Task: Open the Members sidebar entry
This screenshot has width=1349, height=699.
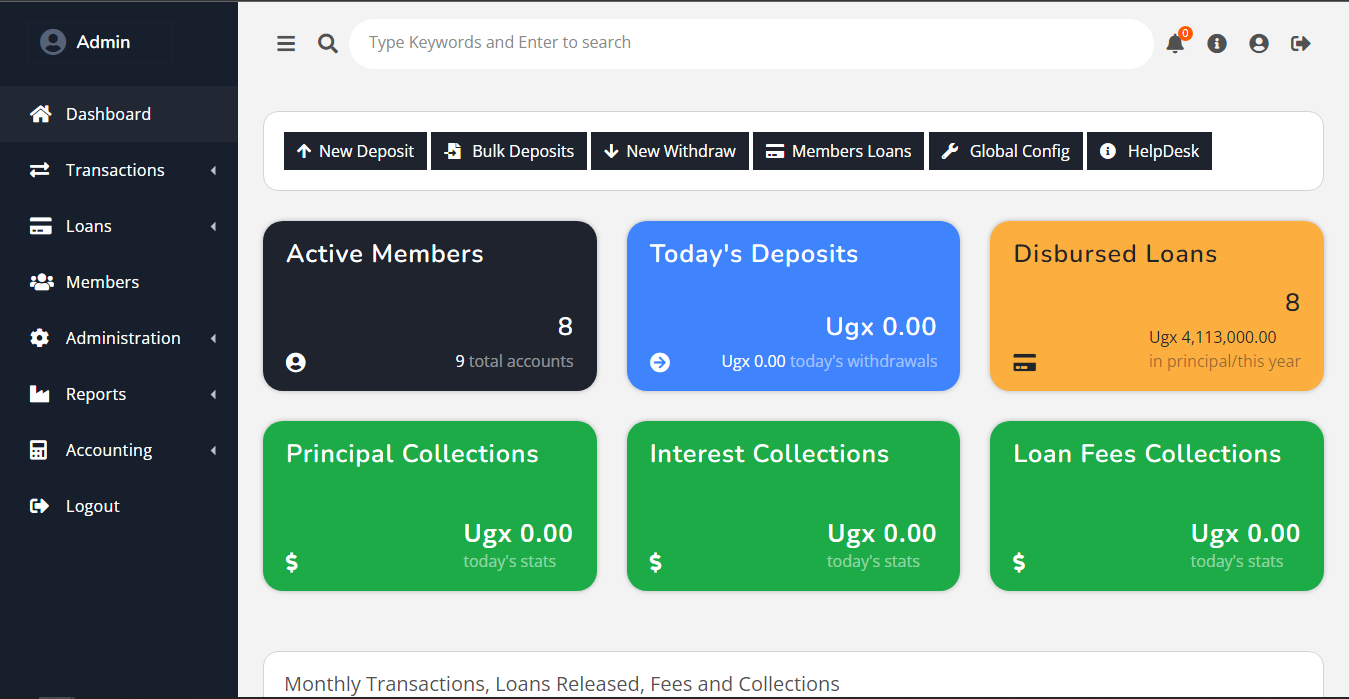Action: (104, 281)
